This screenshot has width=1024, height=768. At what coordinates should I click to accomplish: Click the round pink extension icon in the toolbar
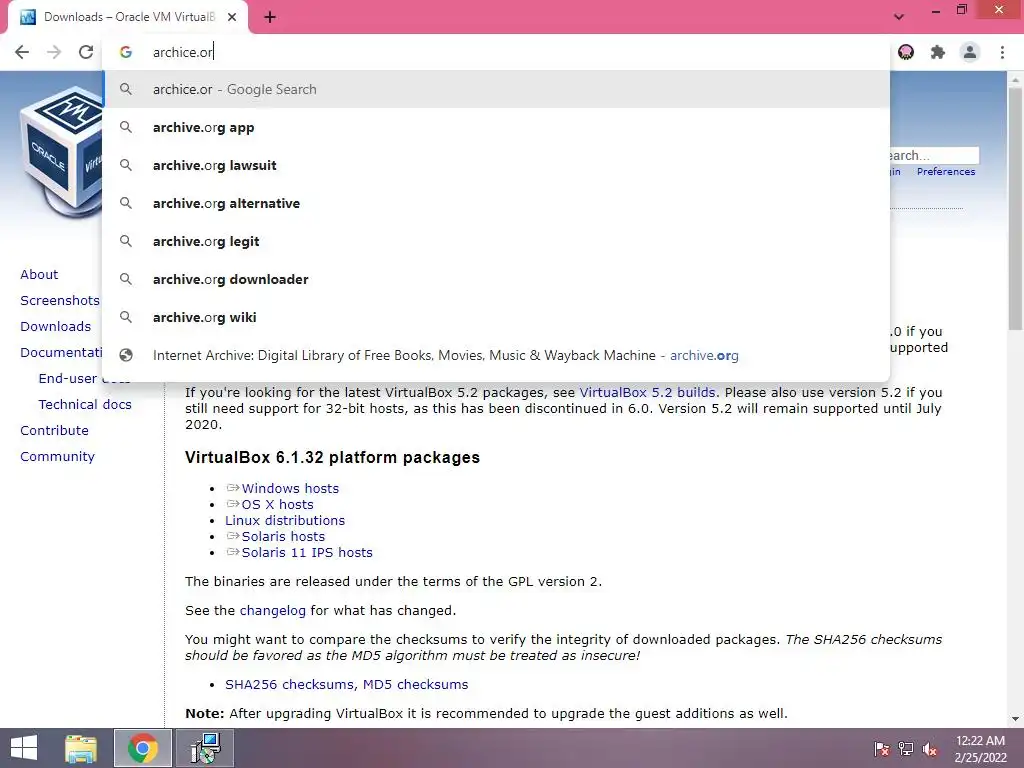[x=906, y=52]
